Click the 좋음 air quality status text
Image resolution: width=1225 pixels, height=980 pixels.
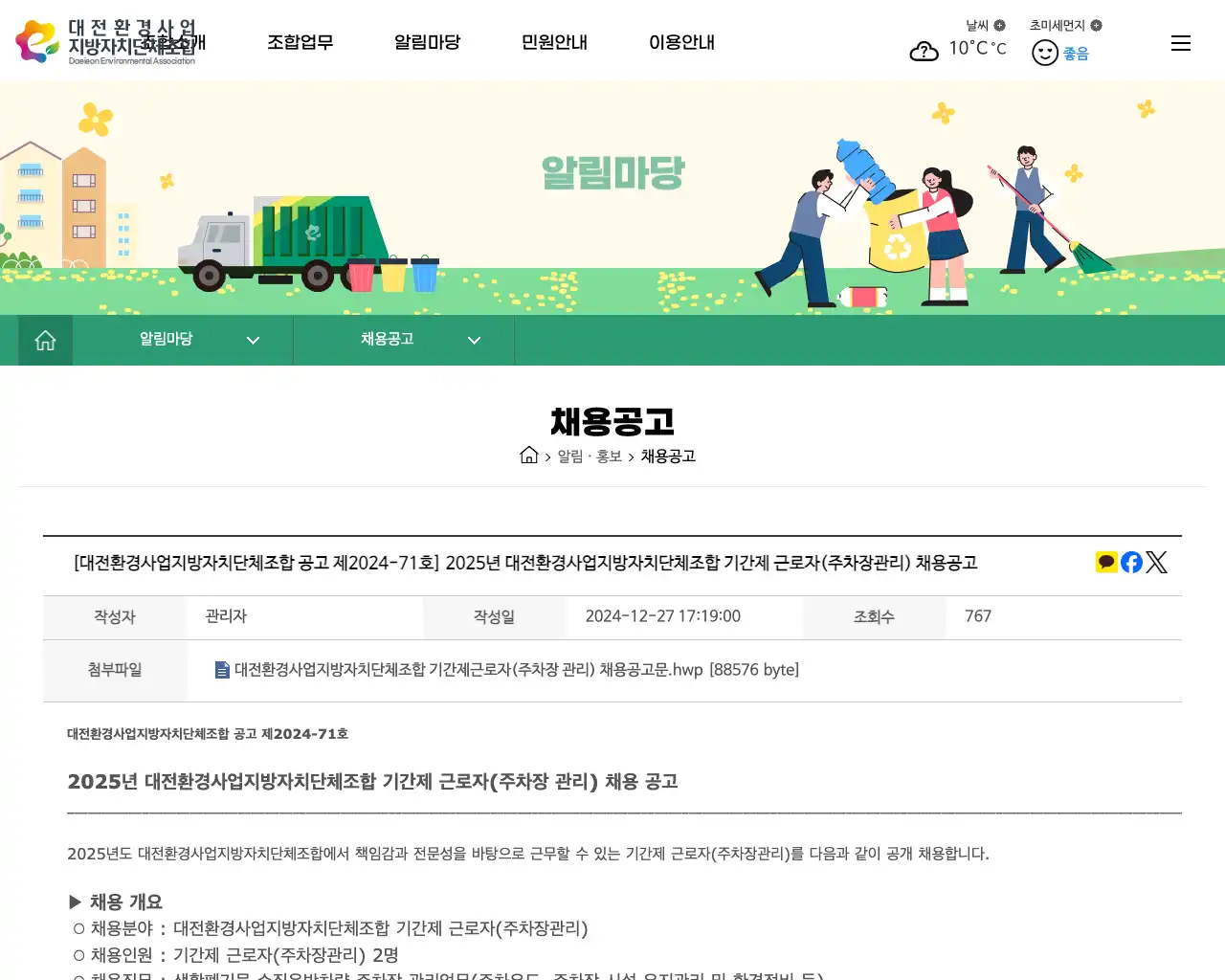[1074, 54]
